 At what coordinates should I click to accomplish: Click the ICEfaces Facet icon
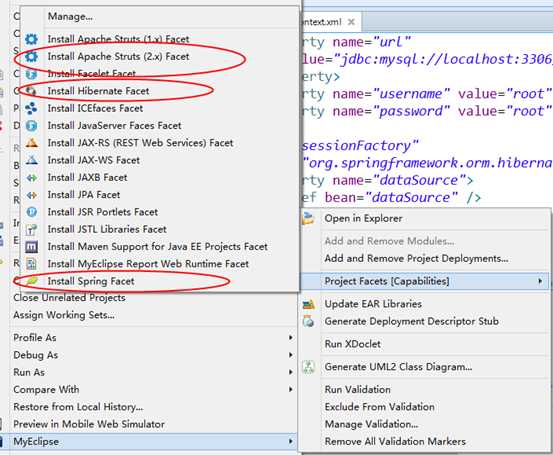[x=31, y=108]
